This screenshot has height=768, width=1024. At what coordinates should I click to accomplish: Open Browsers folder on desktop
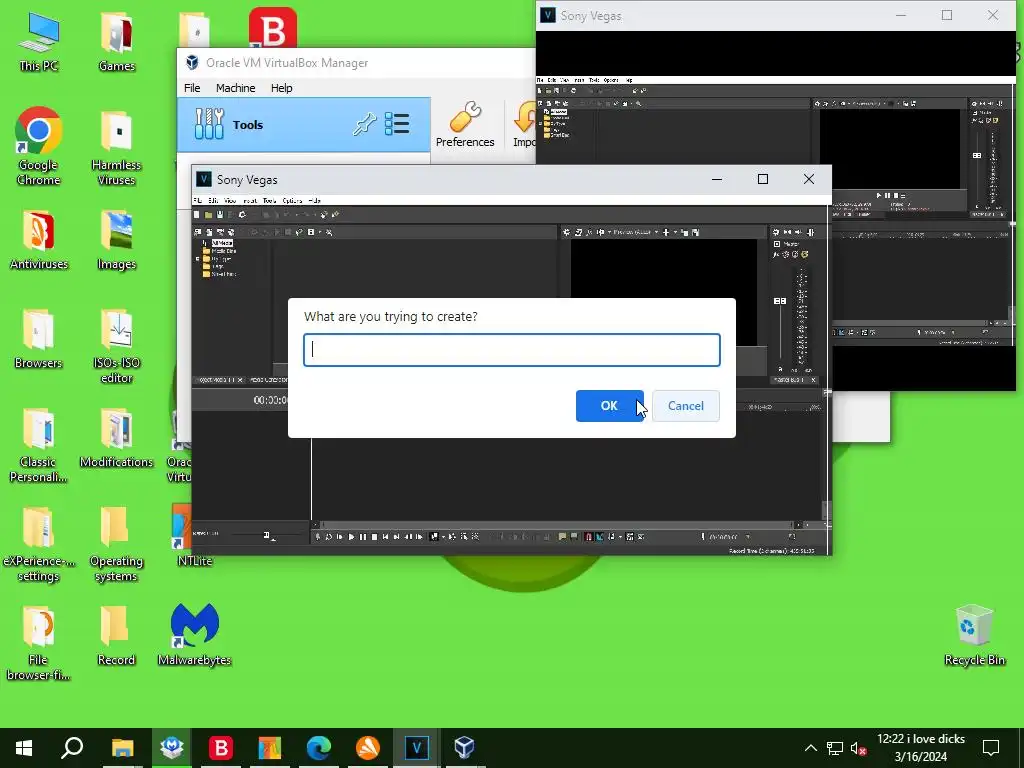point(39,338)
